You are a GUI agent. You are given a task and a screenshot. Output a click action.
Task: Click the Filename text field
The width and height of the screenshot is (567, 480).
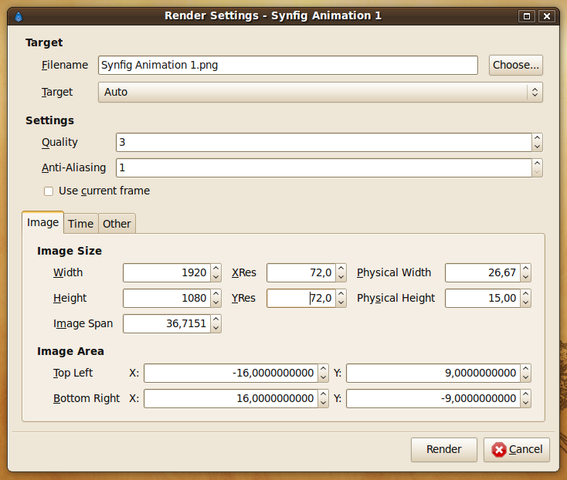pyautogui.click(x=288, y=65)
